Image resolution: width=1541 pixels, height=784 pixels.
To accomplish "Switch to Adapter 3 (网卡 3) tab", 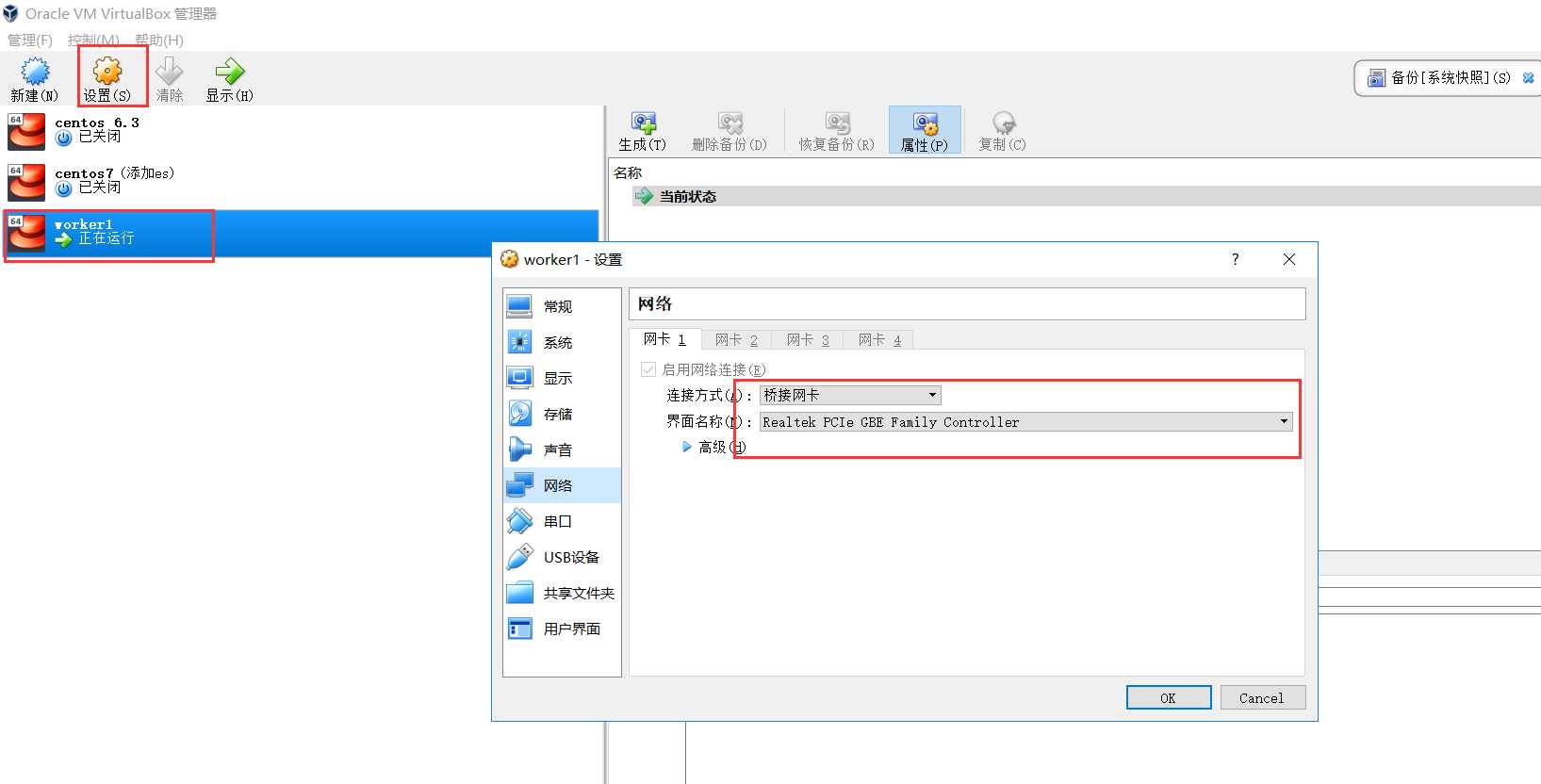I will pos(808,340).
